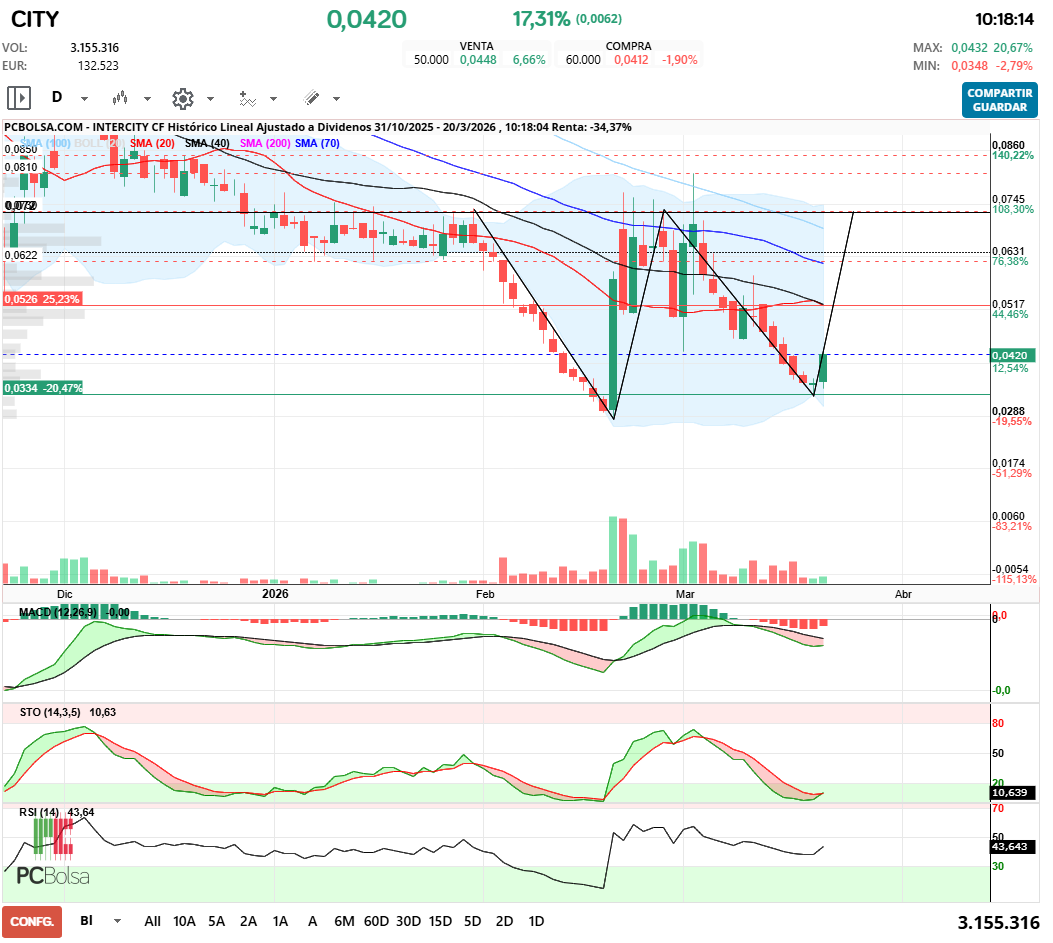Expand the D timeframe dropdown arrow
This screenshot has height=943, width=1053.
pos(84,99)
